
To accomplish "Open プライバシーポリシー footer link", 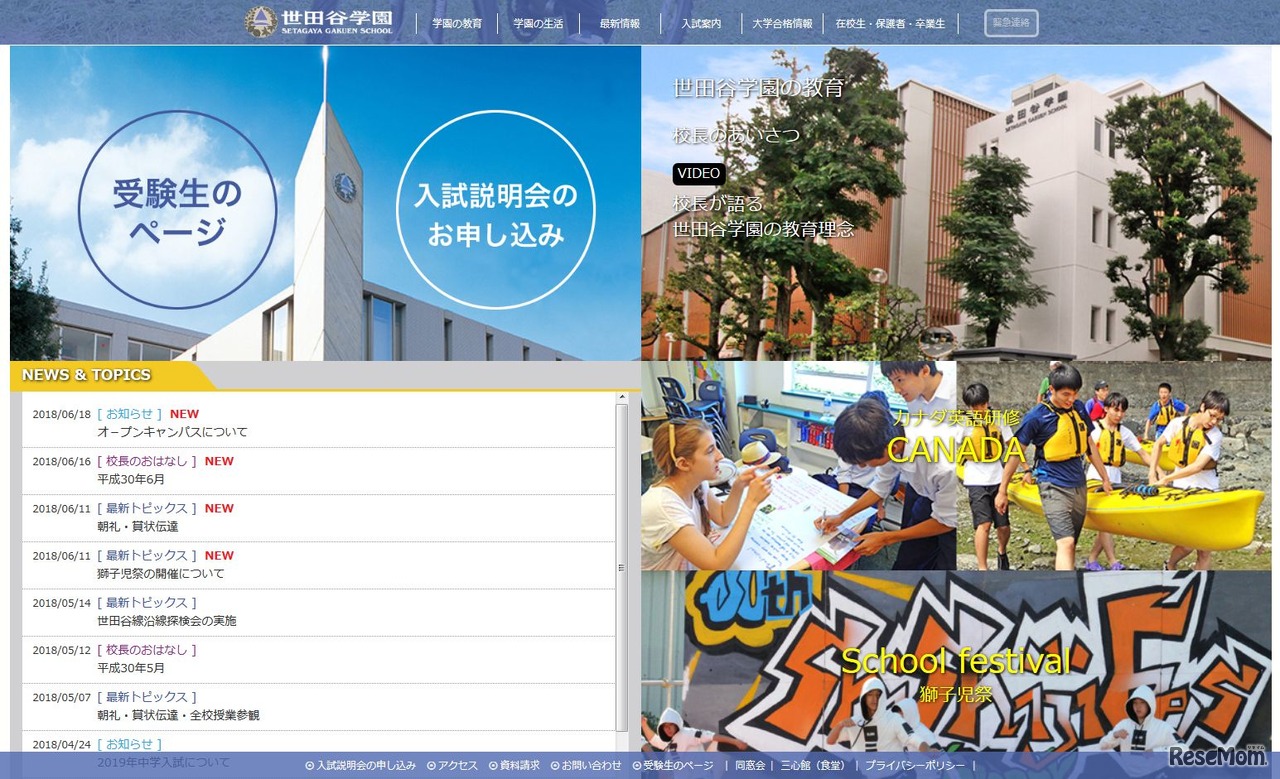I will point(915,766).
